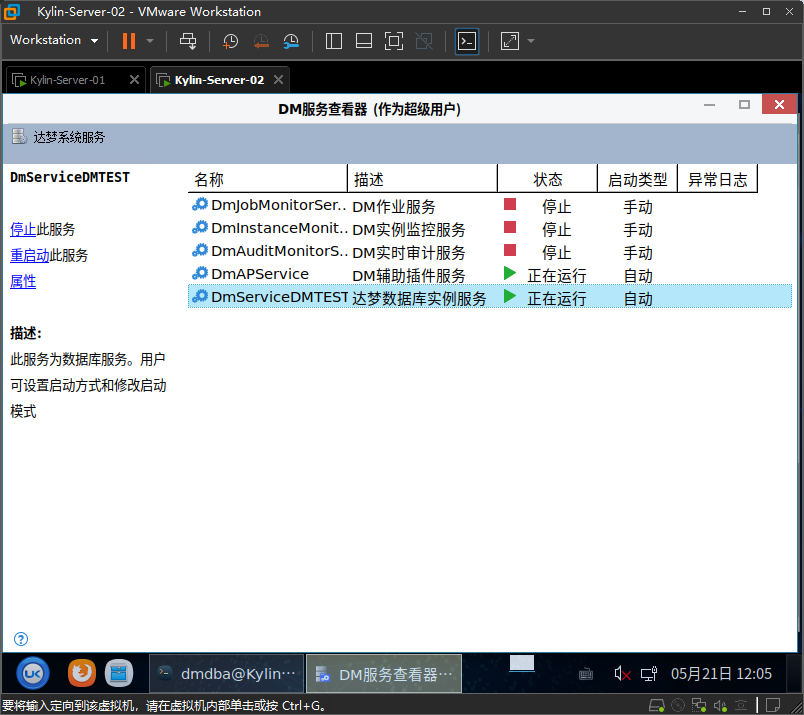Screen dimensions: 804x715
Task: Click red stopped indicator of DM作业服务
Action: [510, 204]
